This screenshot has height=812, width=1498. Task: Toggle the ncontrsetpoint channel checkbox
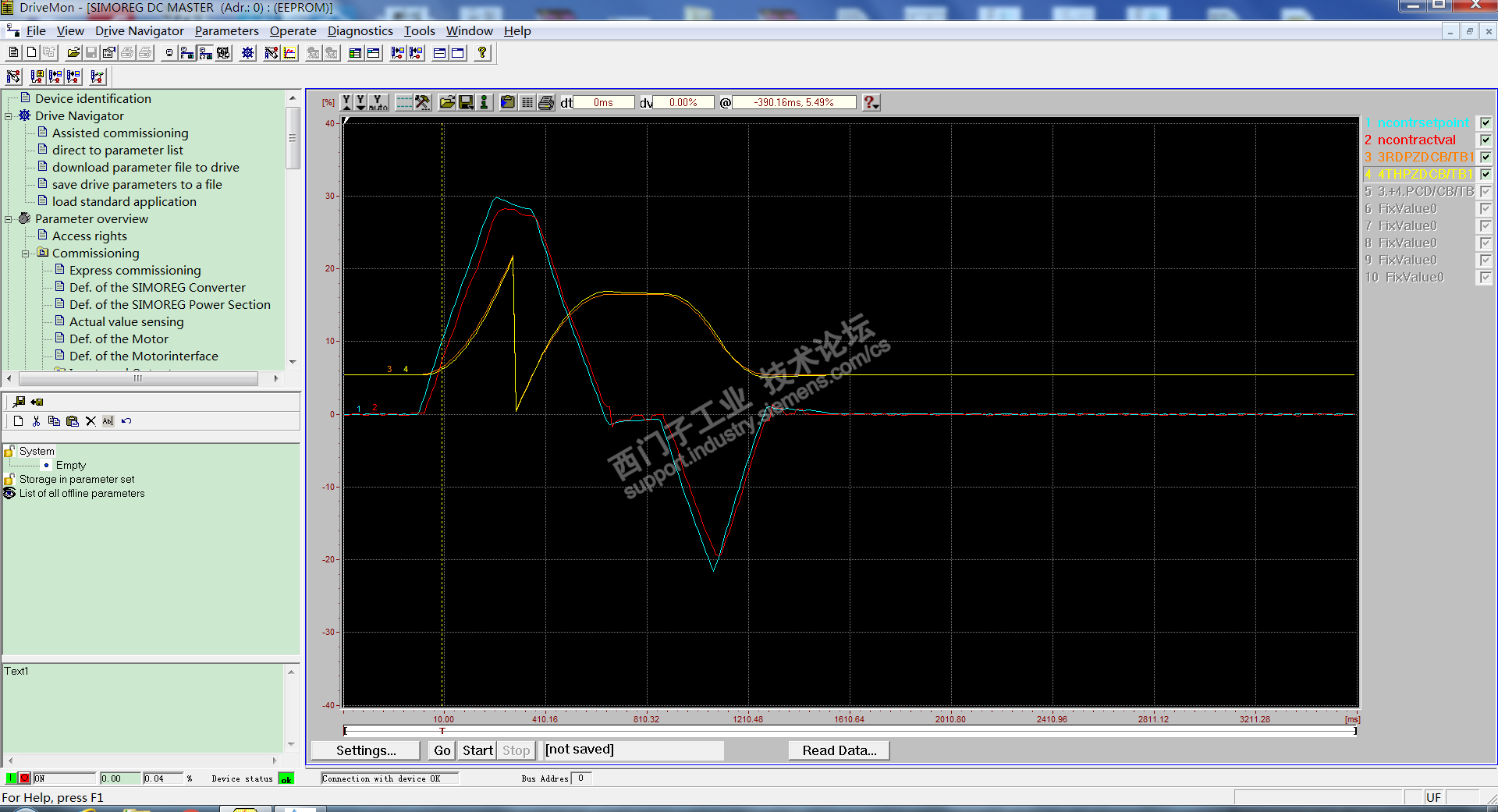pyautogui.click(x=1485, y=123)
